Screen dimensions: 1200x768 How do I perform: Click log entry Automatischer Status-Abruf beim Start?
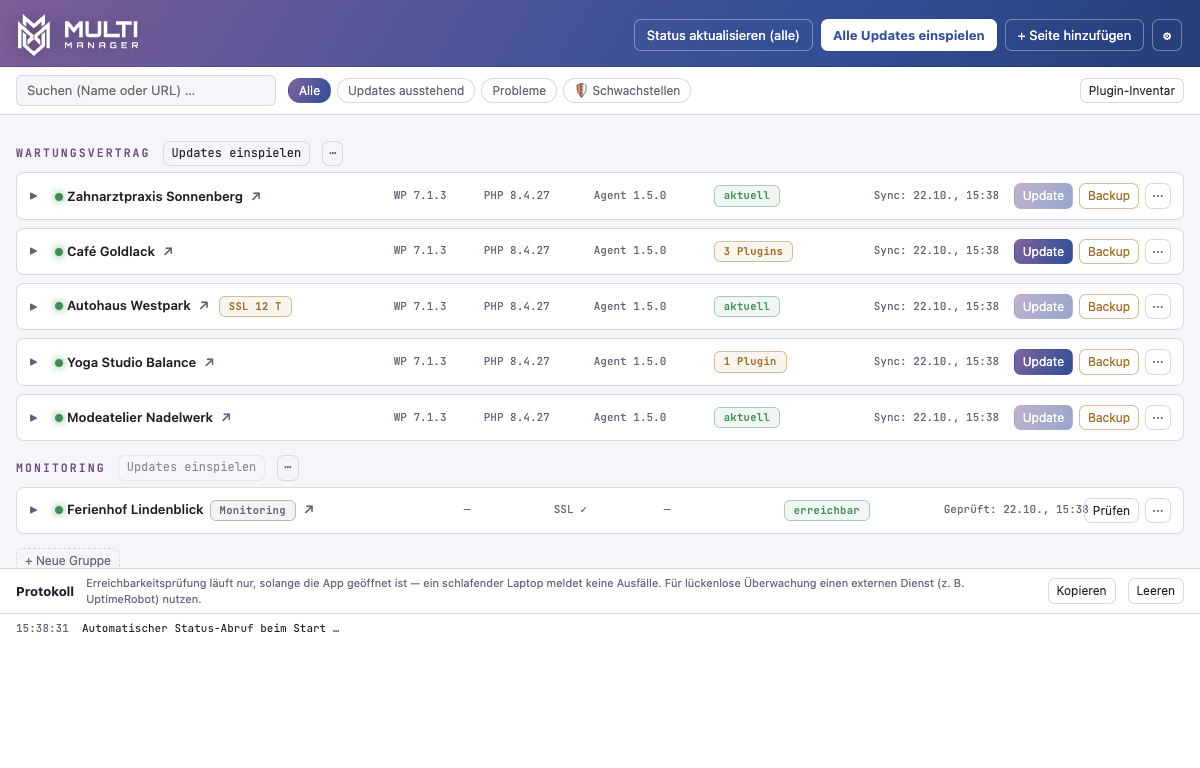click(210, 629)
